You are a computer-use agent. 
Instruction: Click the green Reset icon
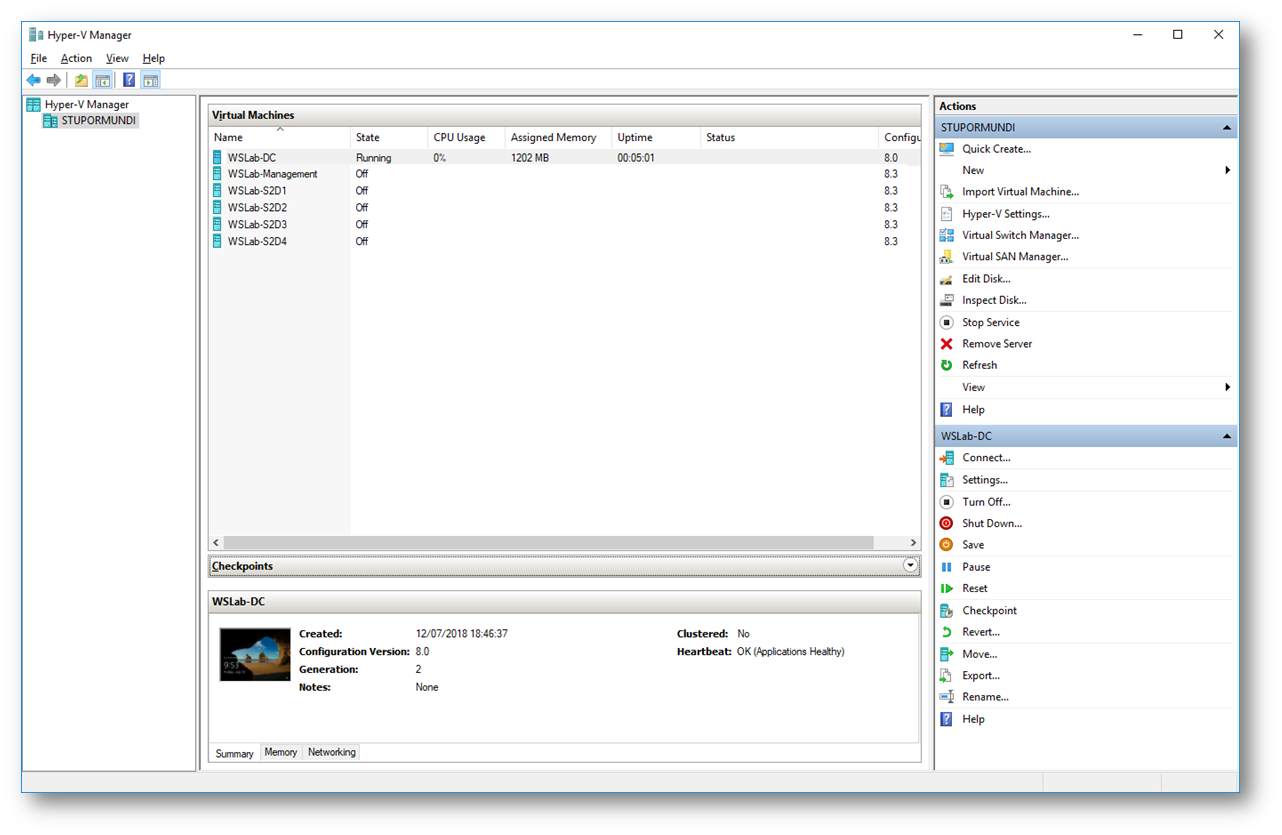point(947,589)
